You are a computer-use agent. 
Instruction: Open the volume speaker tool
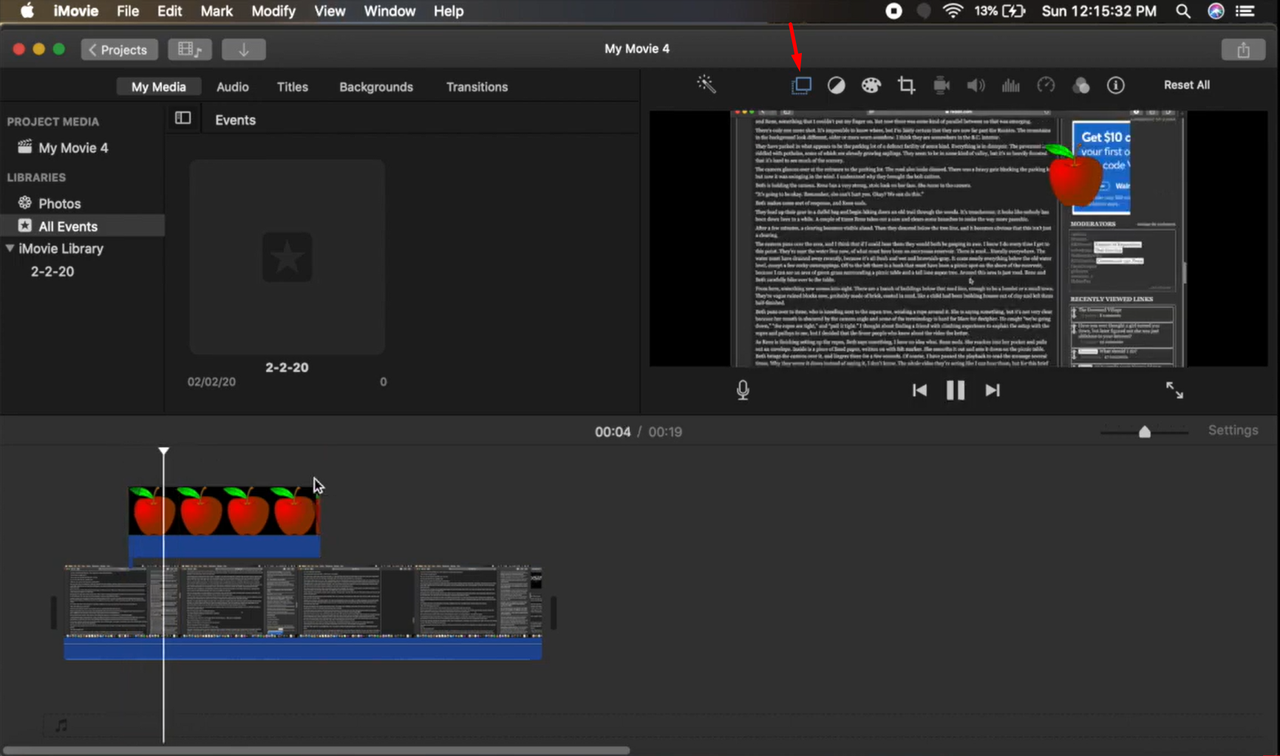point(976,85)
